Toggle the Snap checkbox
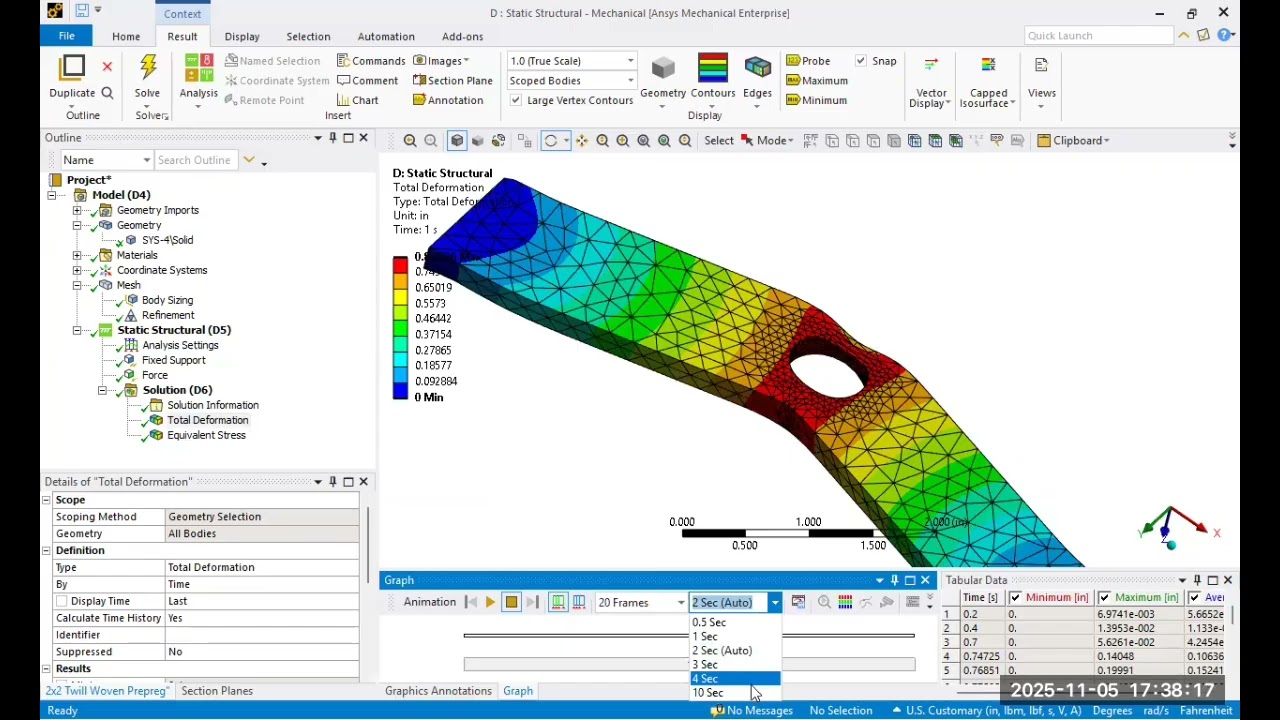The image size is (1280, 720). pyautogui.click(x=860, y=61)
